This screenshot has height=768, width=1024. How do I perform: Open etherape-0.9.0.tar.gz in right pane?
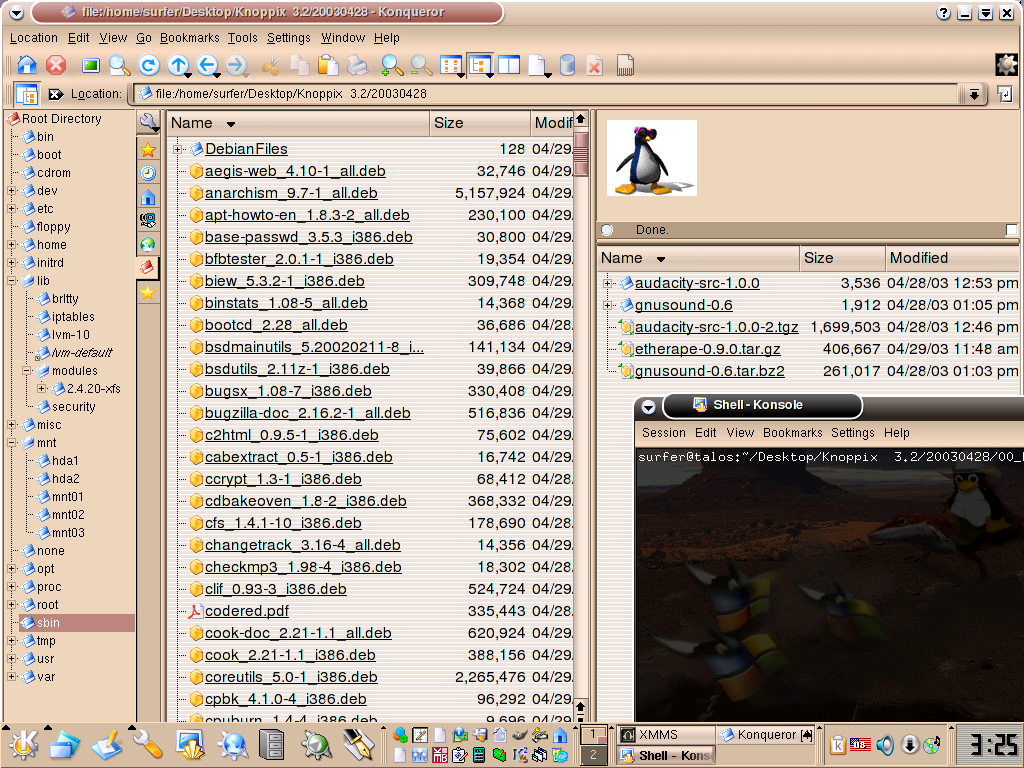point(707,349)
